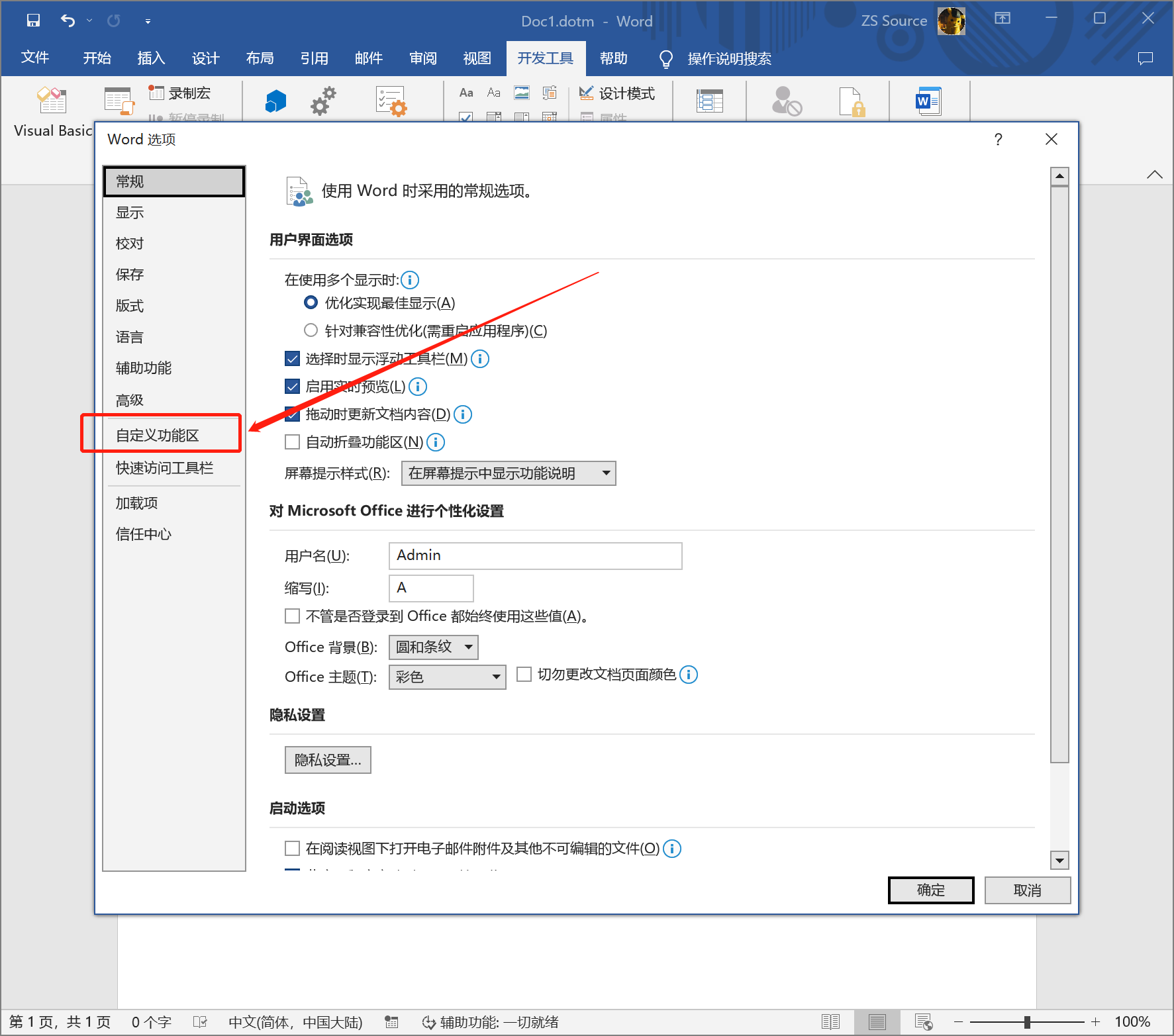Click the Undo arrow icon

[68, 21]
